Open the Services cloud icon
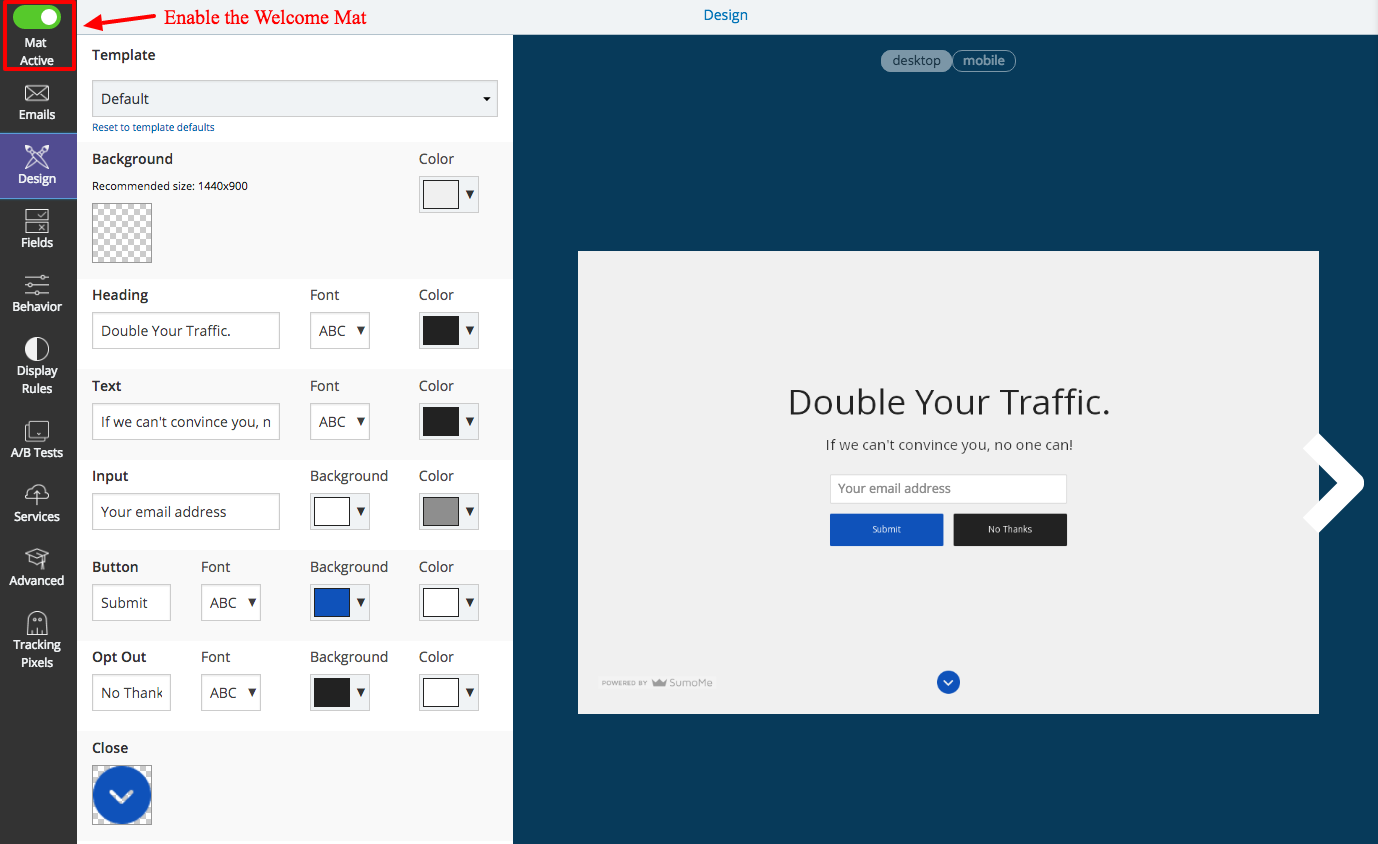This screenshot has height=844, width=1378. (37, 495)
